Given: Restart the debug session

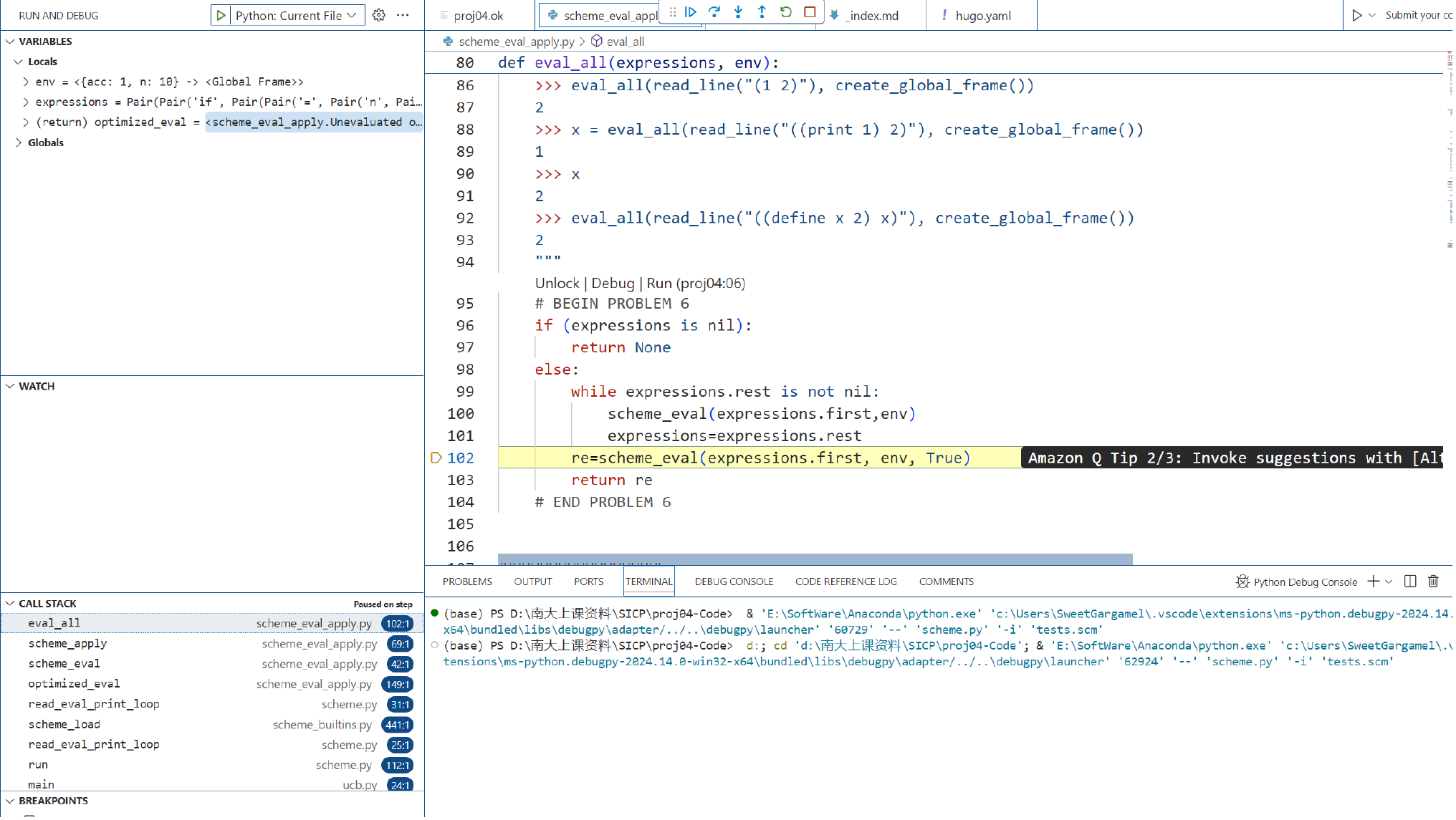Looking at the screenshot, I should [787, 12].
